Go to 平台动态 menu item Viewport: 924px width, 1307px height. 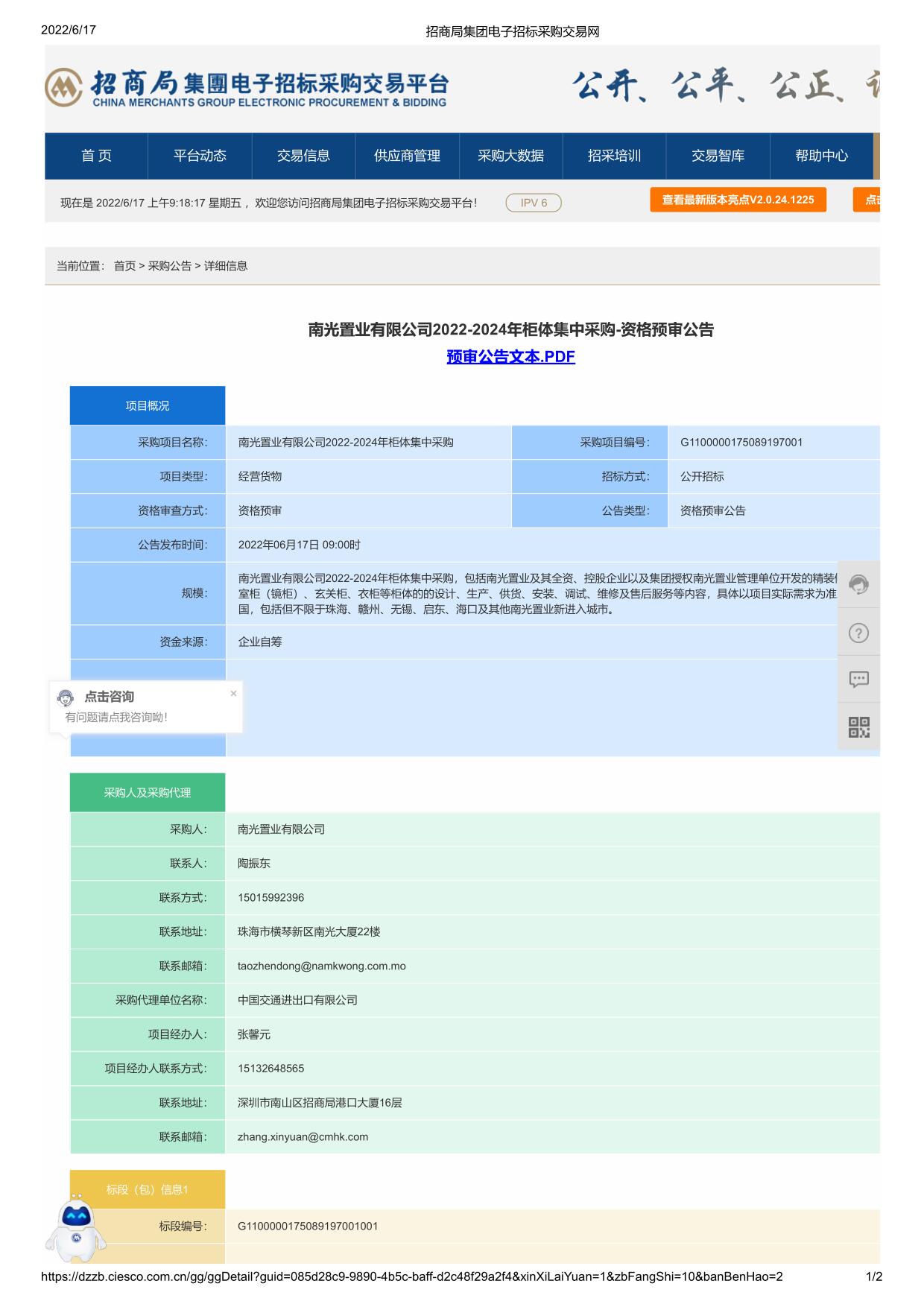pos(200,156)
